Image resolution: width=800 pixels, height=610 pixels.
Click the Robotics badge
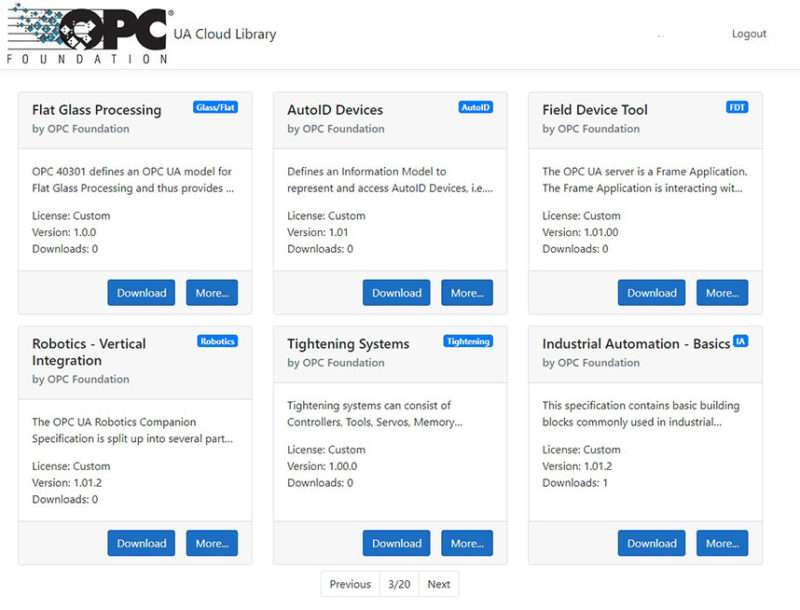pyautogui.click(x=216, y=341)
